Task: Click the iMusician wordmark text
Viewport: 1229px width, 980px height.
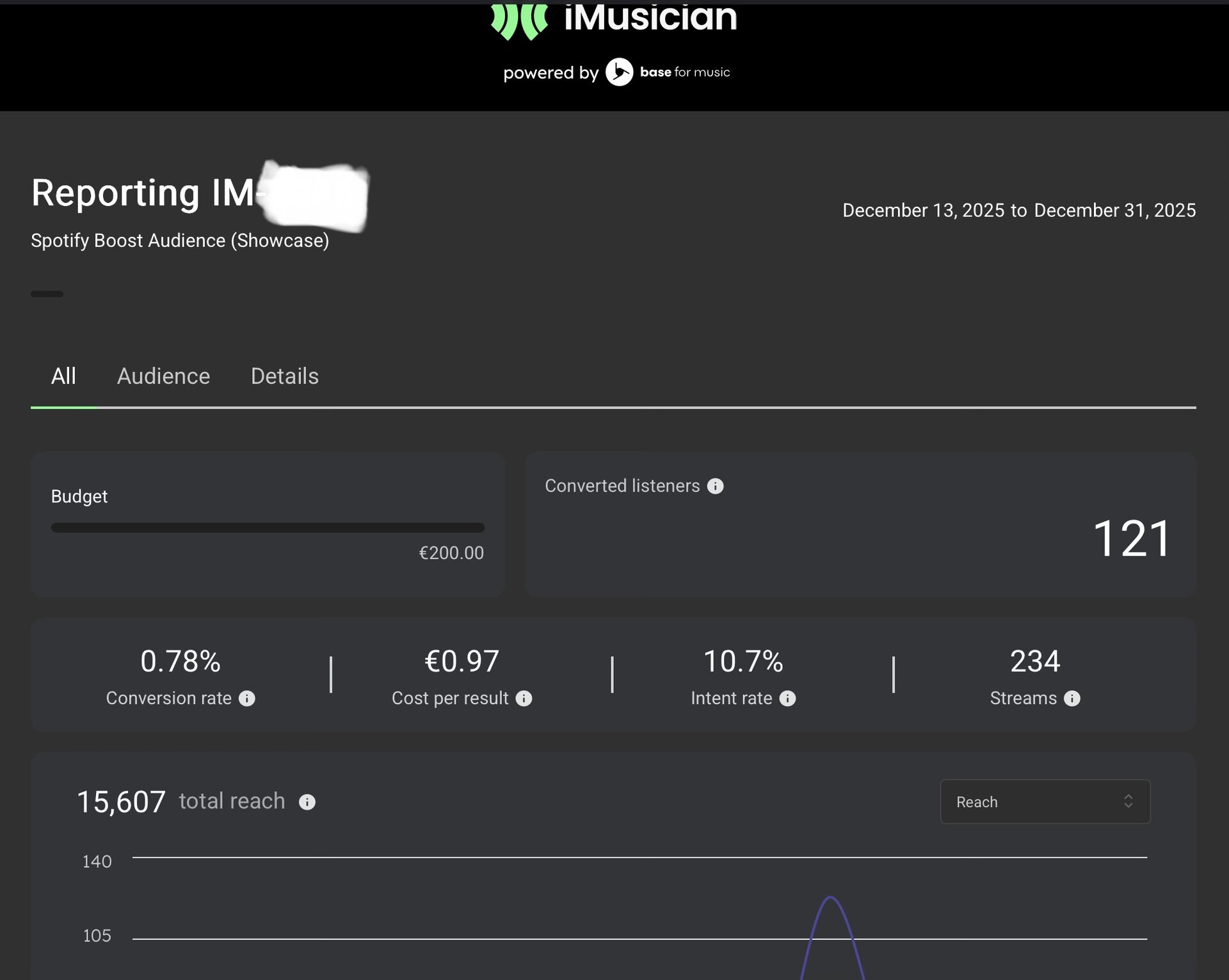Action: tap(650, 18)
